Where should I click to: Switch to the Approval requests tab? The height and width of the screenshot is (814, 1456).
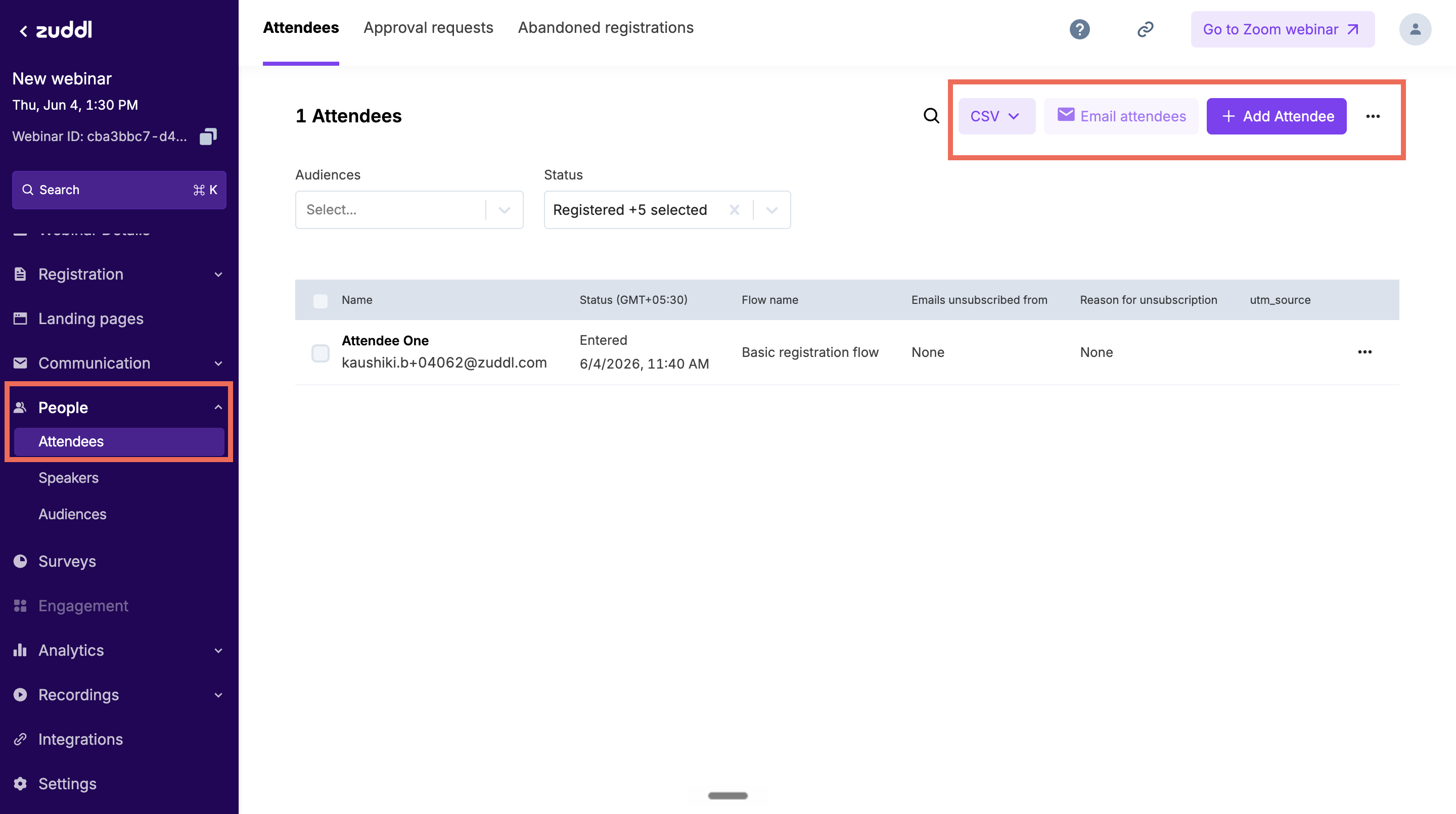428,28
